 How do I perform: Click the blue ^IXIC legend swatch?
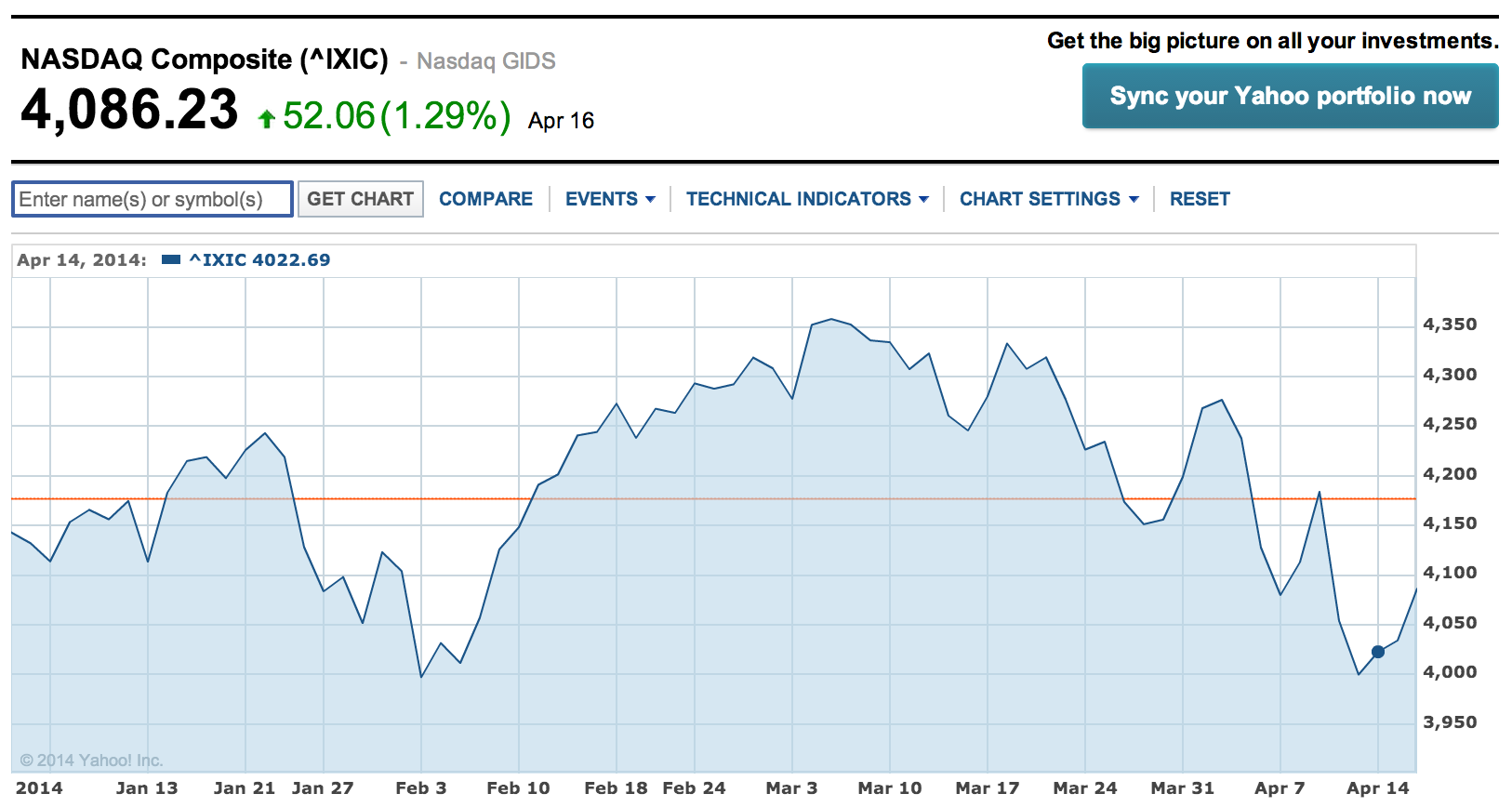[x=170, y=260]
